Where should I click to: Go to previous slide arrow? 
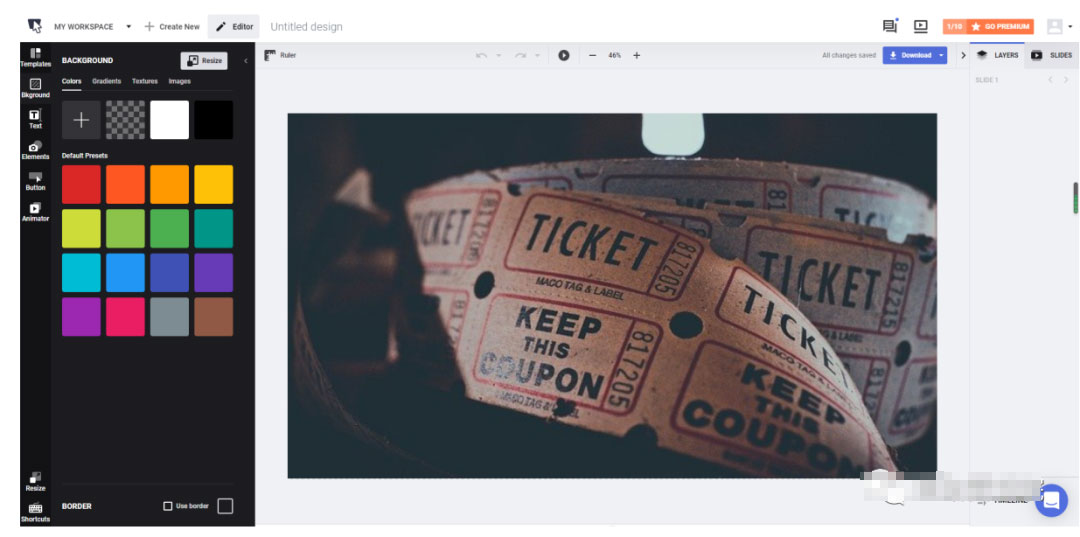coord(1050,80)
